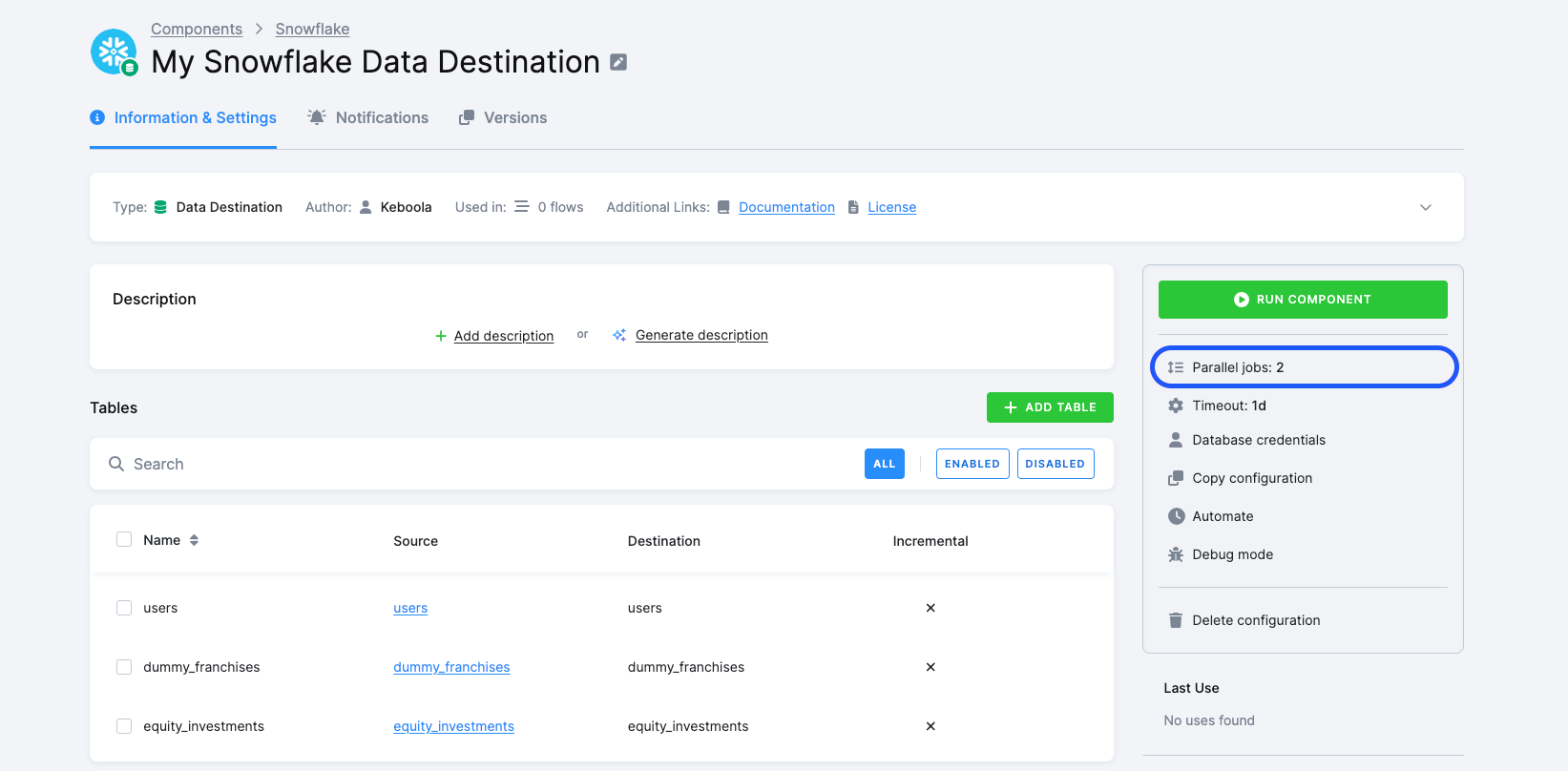Sort tables by Name column arrows
Image resolution: width=1568 pixels, height=771 pixels.
(x=194, y=540)
